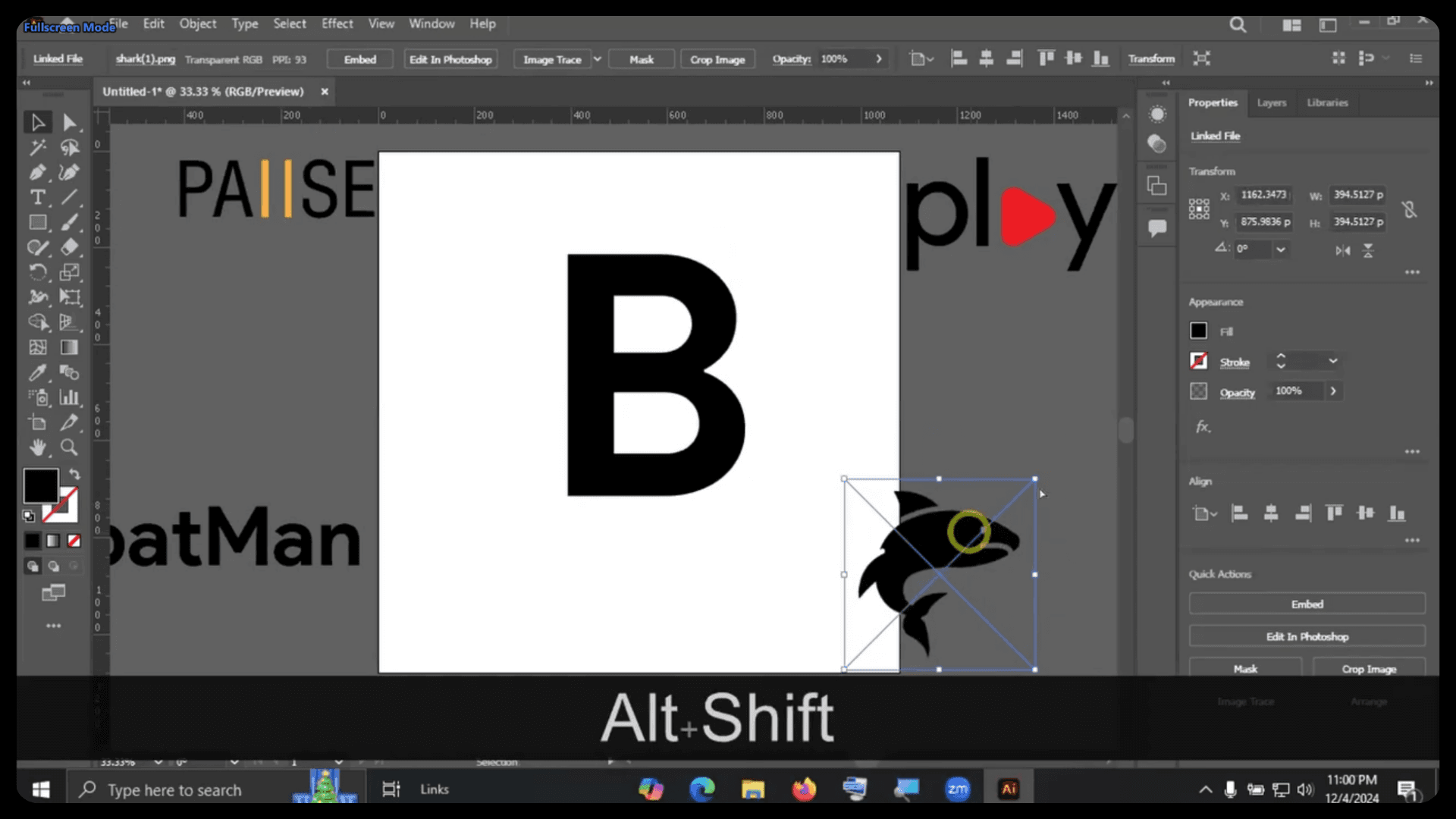Viewport: 1456px width, 819px height.
Task: Select the Pen tool
Action: [37, 172]
